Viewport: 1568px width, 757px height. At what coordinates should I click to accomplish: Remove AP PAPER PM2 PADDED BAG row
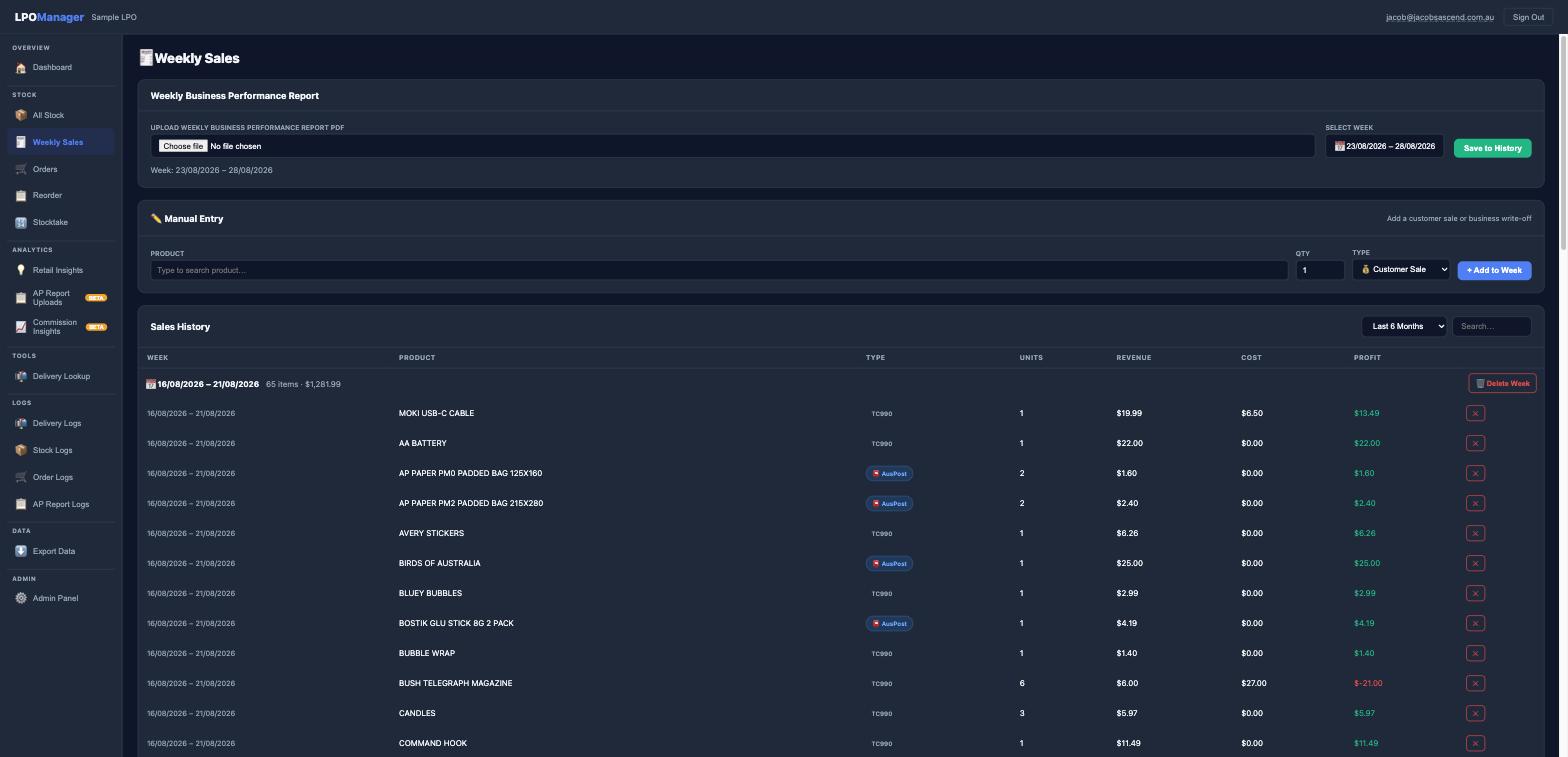(x=1475, y=503)
